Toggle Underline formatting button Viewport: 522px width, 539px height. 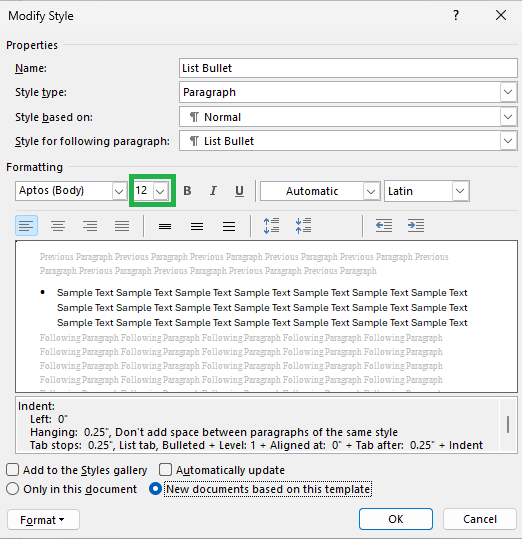(x=239, y=191)
